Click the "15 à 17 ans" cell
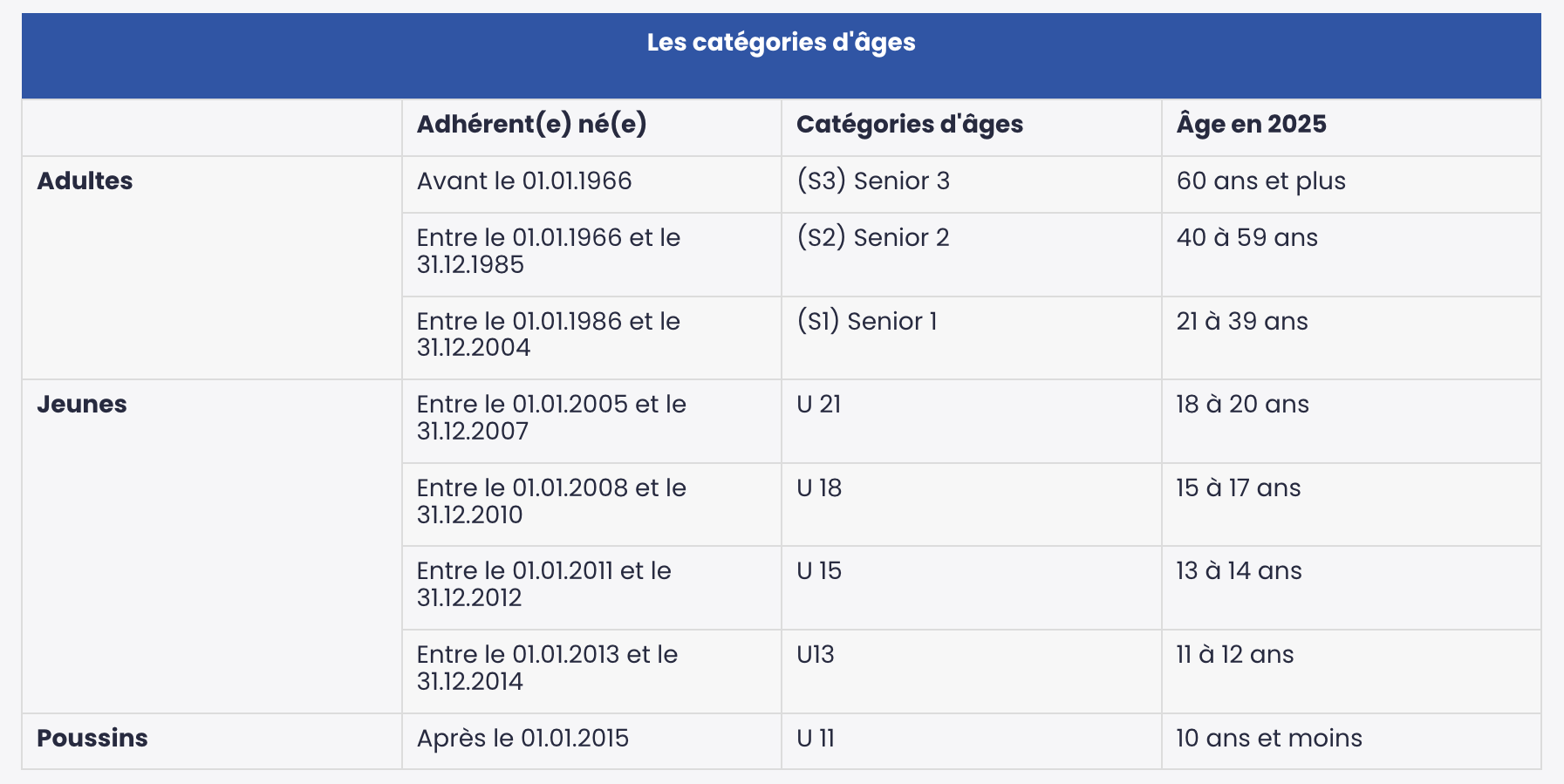The height and width of the screenshot is (784, 1564). (1238, 488)
